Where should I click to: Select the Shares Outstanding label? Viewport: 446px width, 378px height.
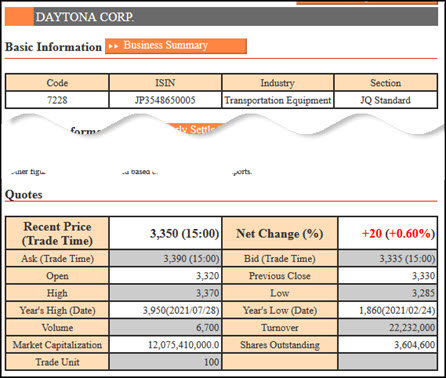(x=280, y=345)
